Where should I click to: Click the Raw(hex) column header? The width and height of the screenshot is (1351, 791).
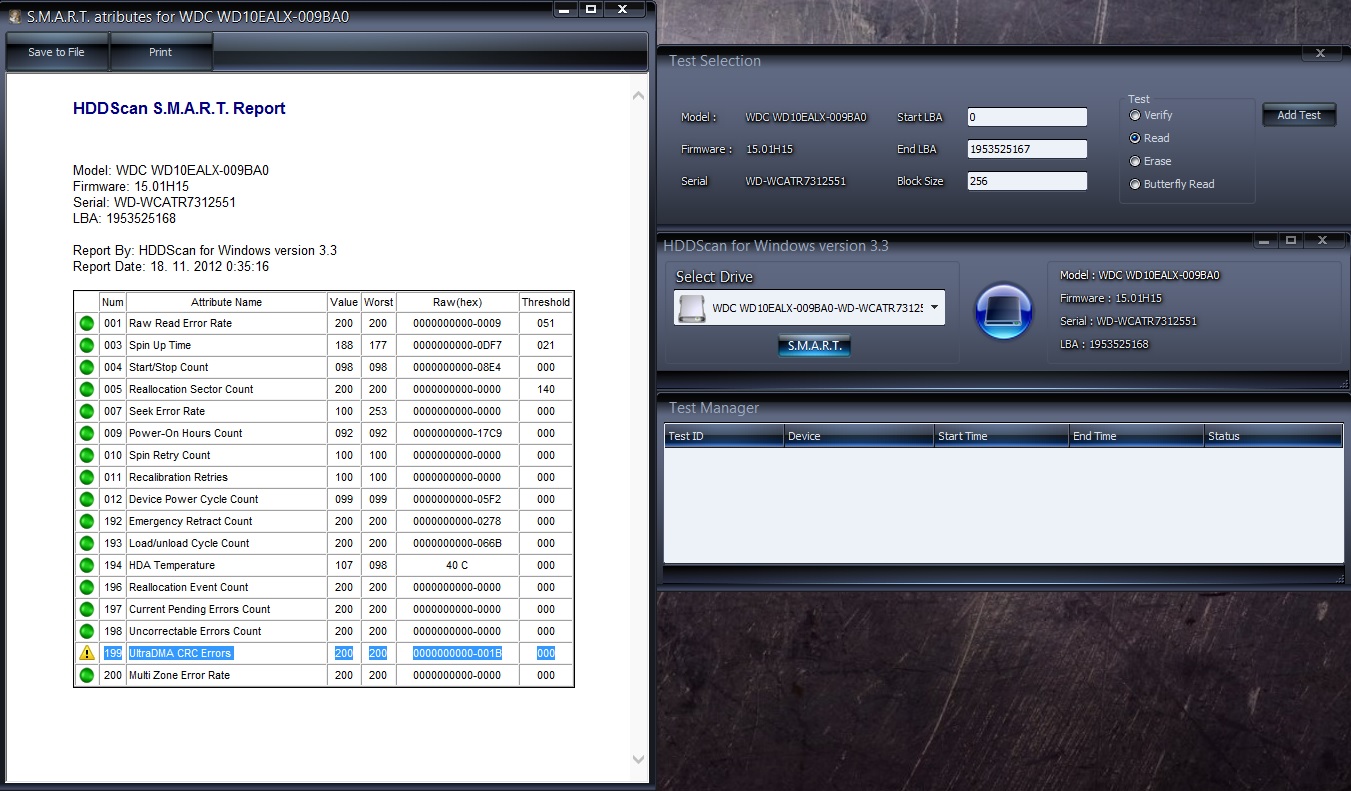[457, 302]
